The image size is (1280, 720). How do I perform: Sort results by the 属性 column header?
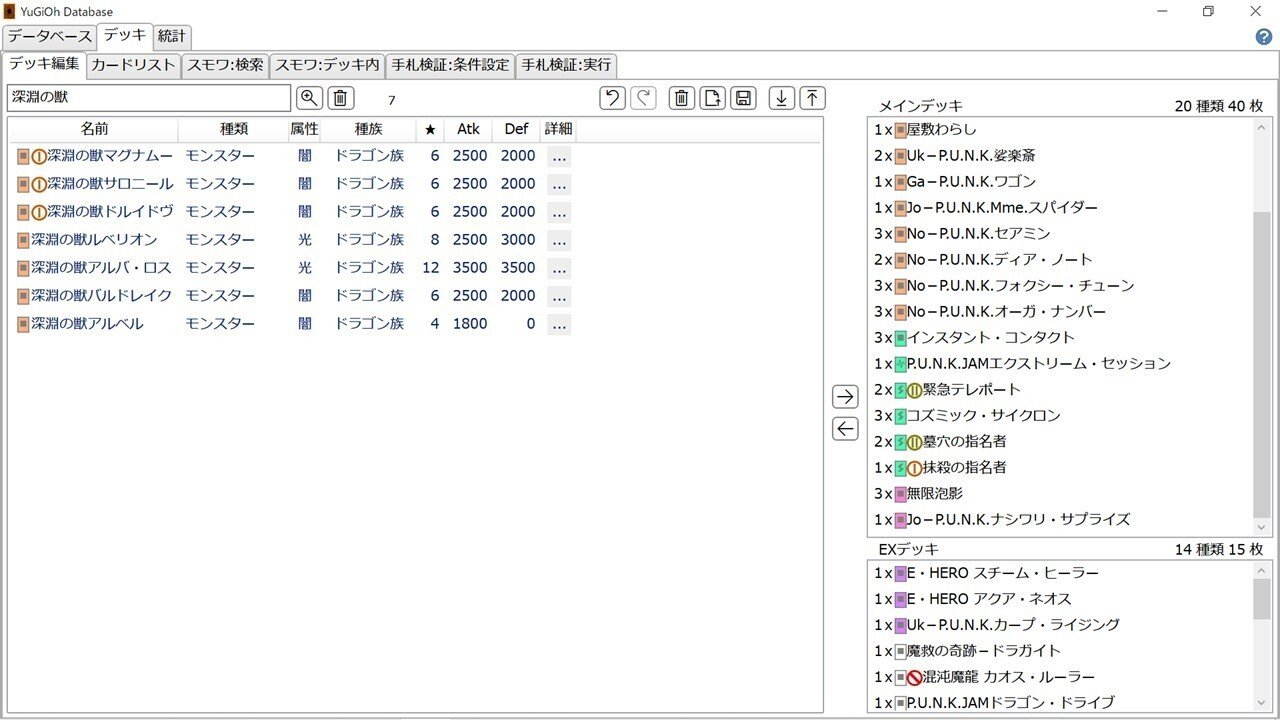304,130
